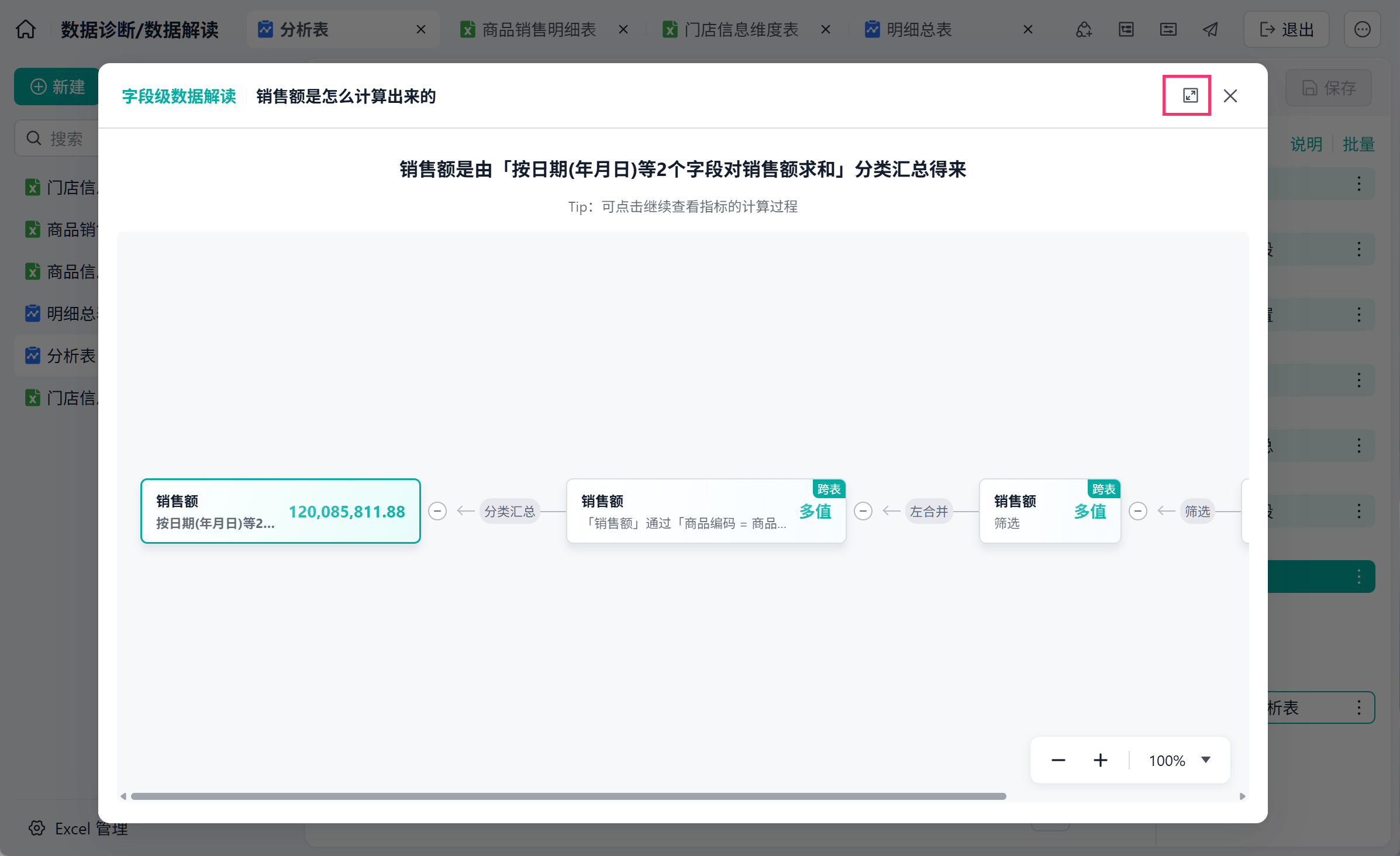Viewport: 1400px width, 856px height.
Task: Collapse node after 销售额 120,085,811.88 card
Action: 437,511
